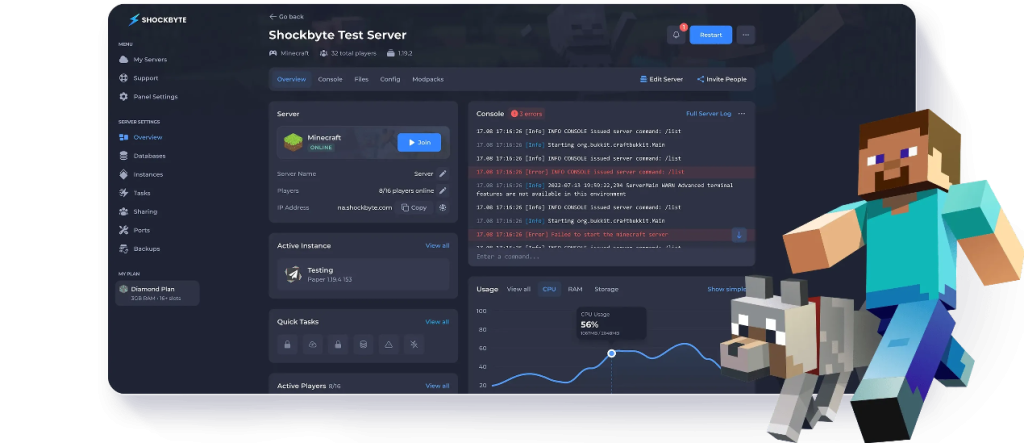This screenshot has height=443, width=1024.
Task: Select the Storage usage tab
Action: tap(606, 289)
